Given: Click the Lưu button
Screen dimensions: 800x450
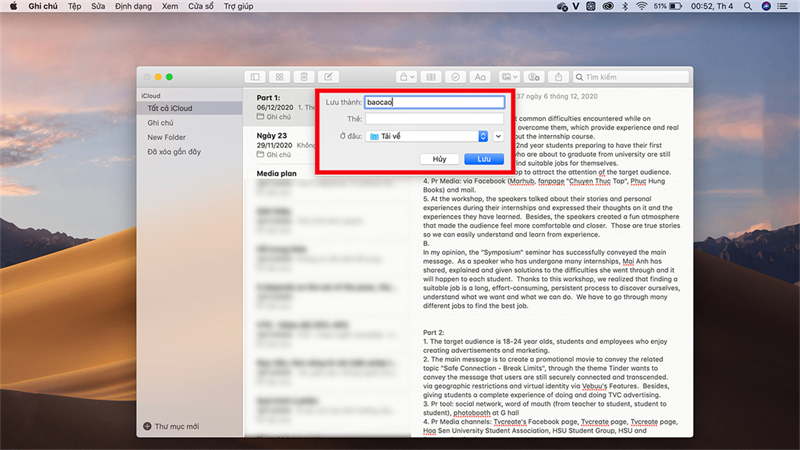Looking at the screenshot, I should click(x=483, y=159).
